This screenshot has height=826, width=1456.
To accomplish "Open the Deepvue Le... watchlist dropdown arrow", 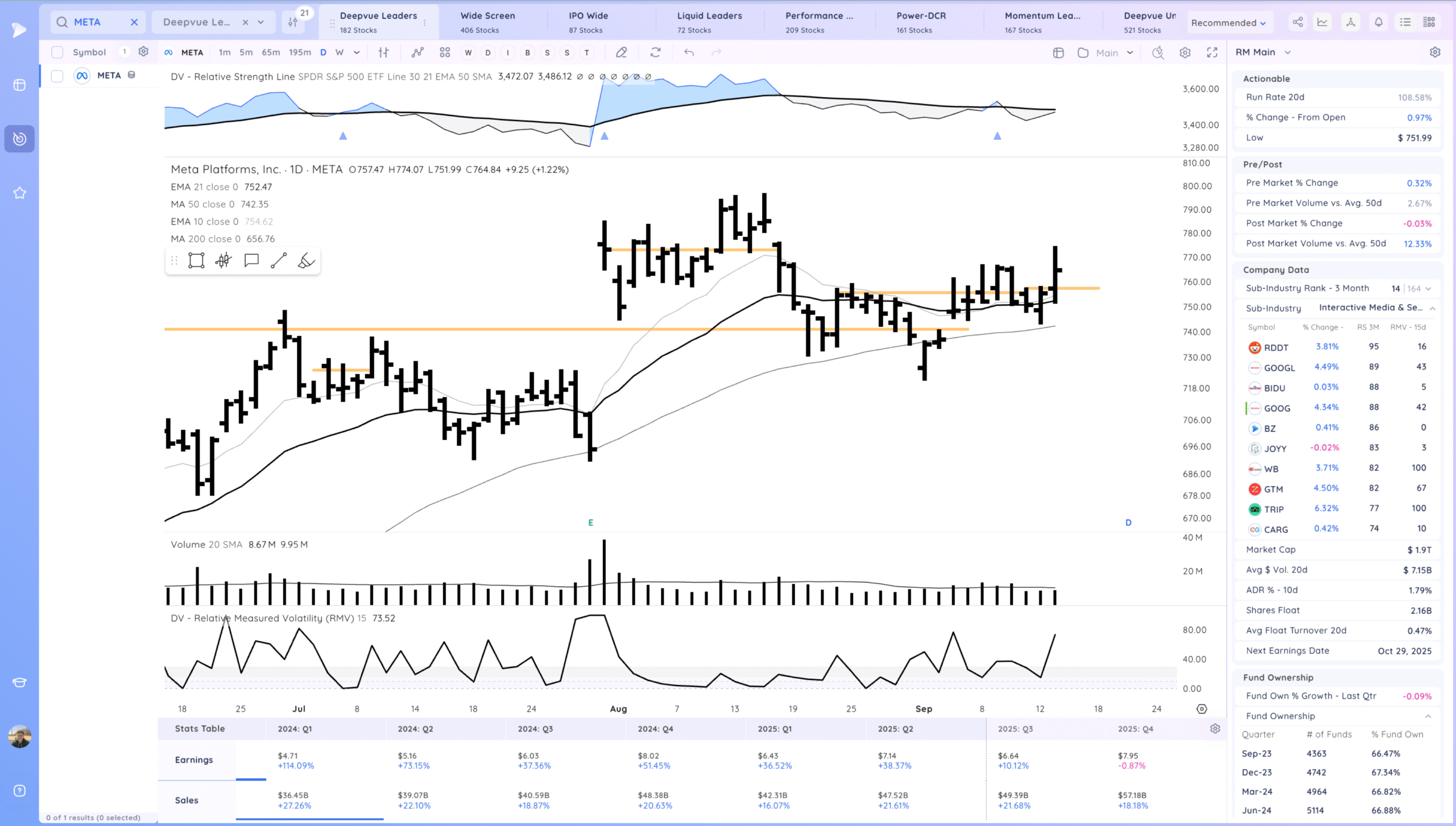I will point(260,22).
